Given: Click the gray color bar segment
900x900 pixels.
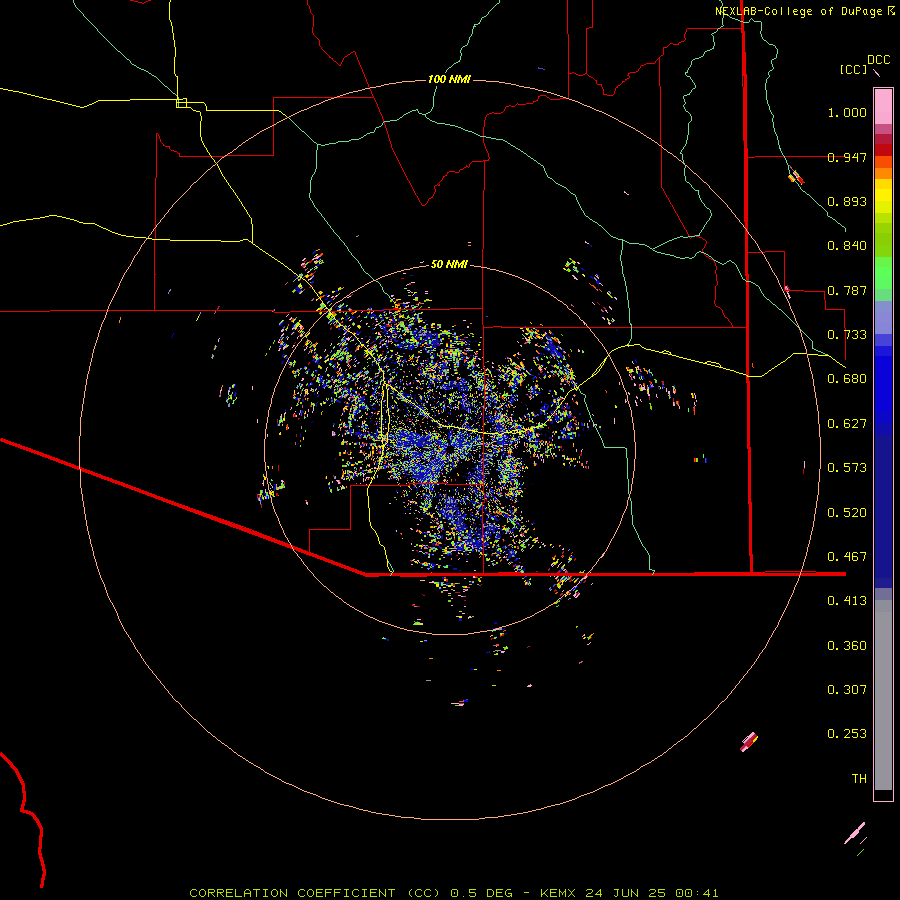Looking at the screenshot, I should (x=883, y=695).
